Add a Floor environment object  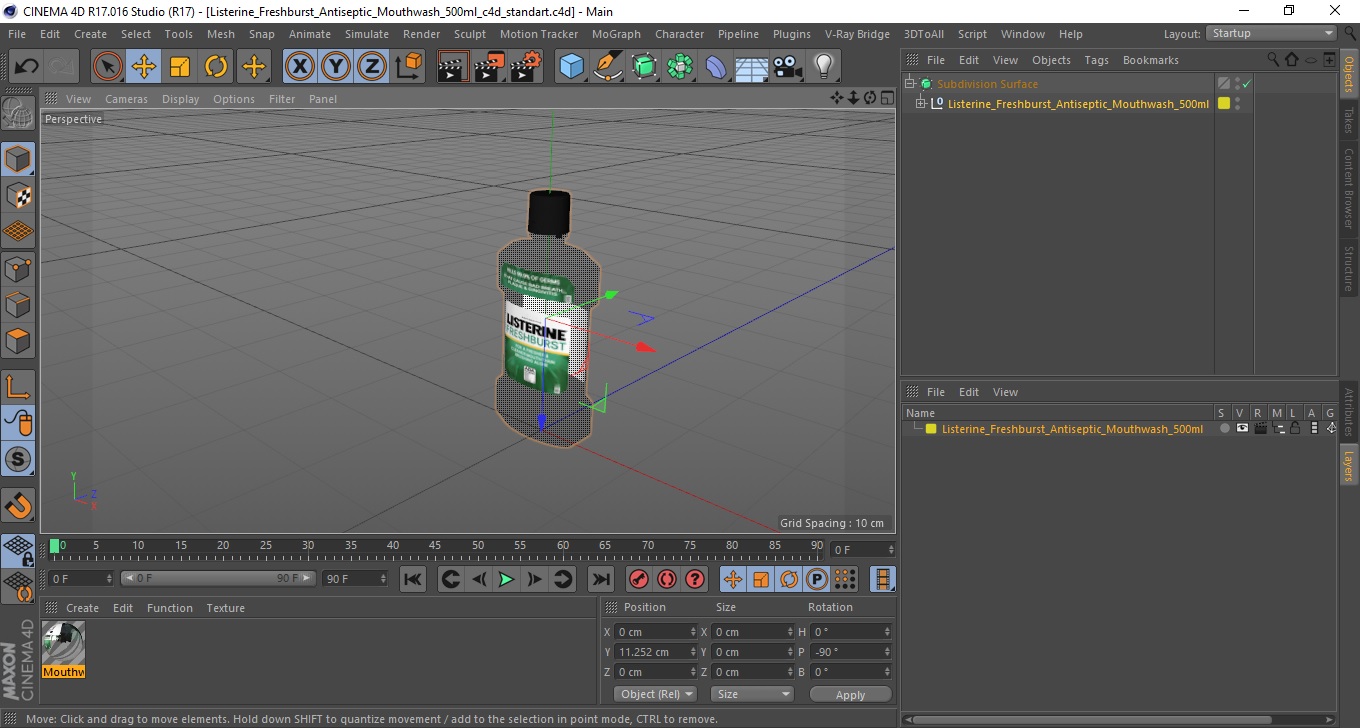(752, 67)
